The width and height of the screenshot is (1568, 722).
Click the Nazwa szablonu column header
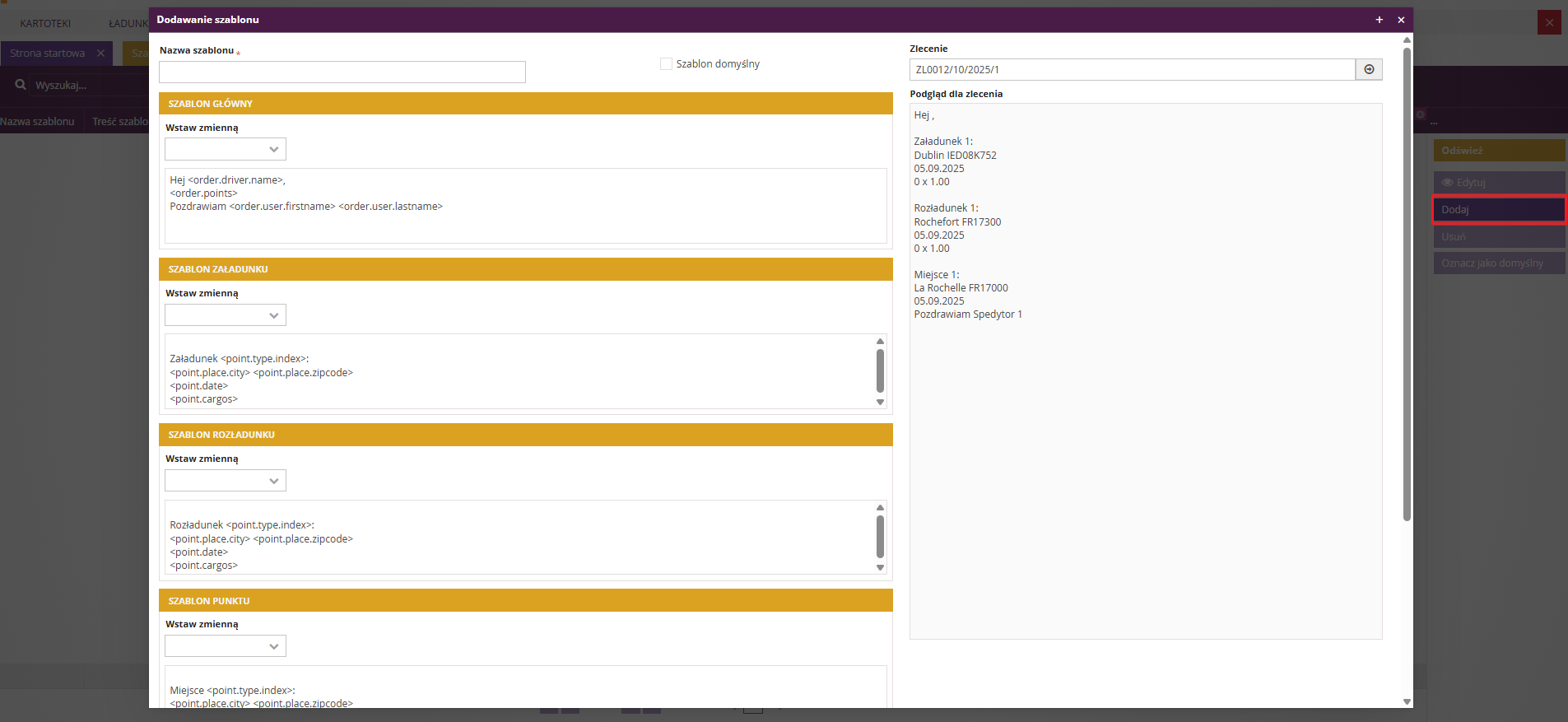[37, 121]
